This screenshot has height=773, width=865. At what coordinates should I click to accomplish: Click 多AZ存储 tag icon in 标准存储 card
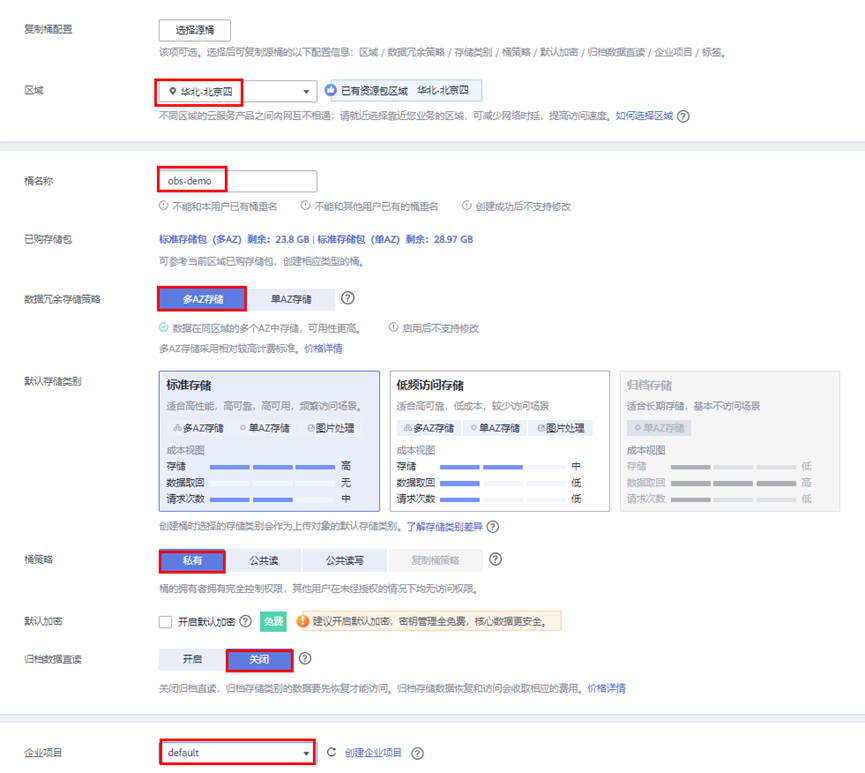coord(177,428)
